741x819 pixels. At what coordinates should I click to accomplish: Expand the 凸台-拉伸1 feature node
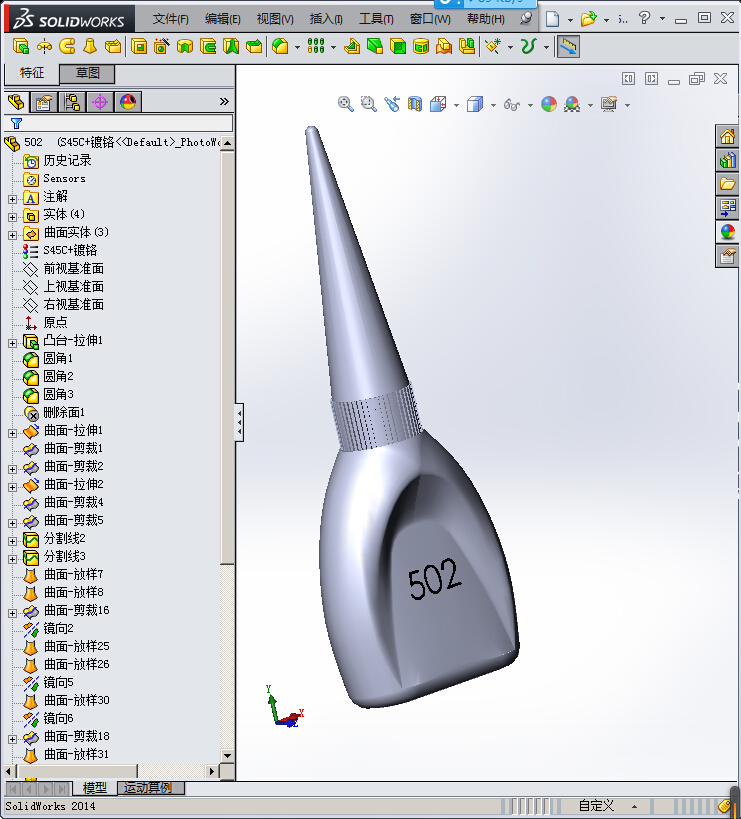(13, 343)
